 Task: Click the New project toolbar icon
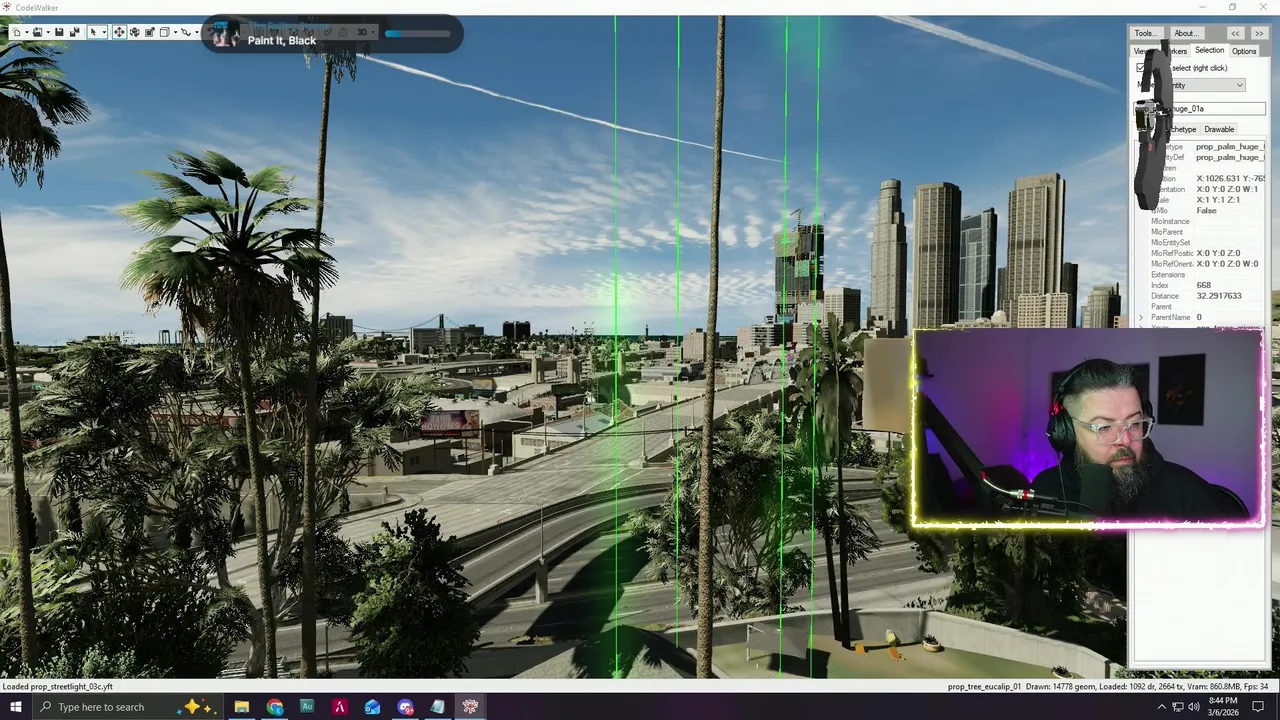point(16,32)
